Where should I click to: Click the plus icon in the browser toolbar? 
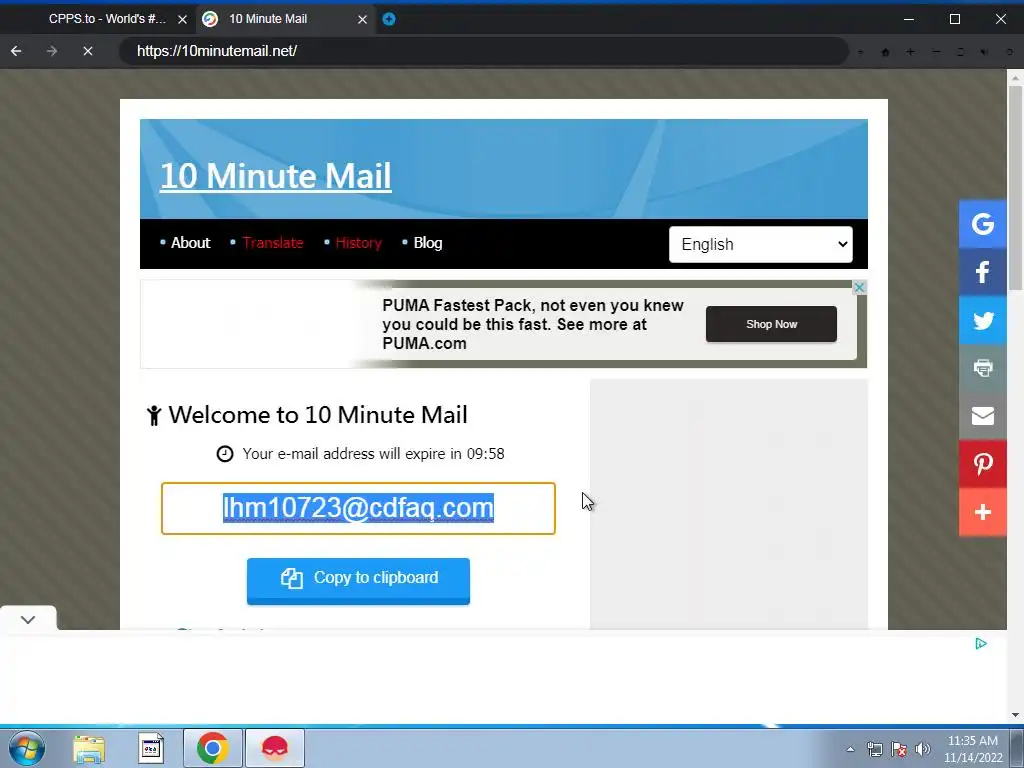(910, 52)
